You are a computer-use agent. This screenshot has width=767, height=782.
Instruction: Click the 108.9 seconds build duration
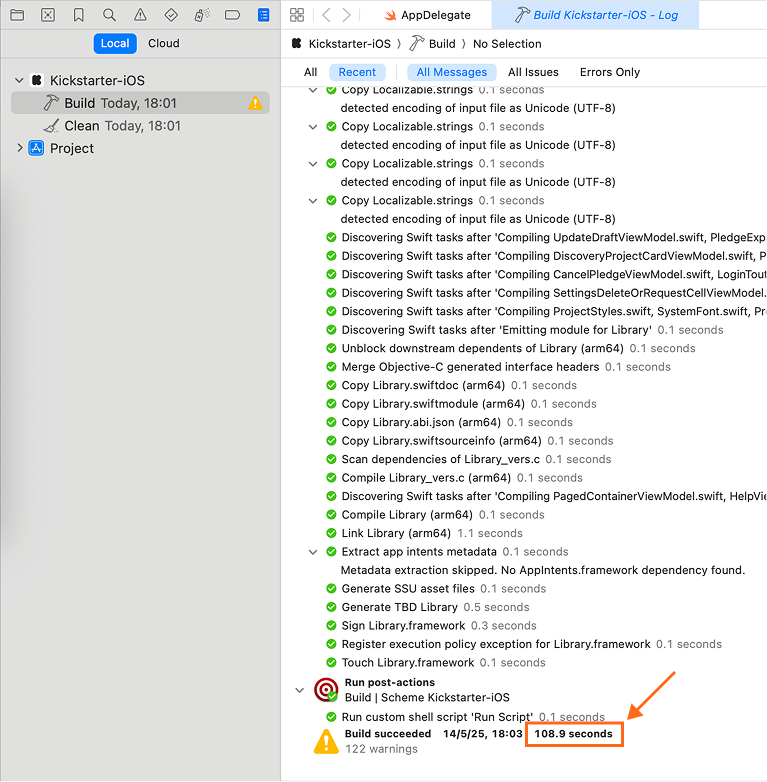coord(574,734)
